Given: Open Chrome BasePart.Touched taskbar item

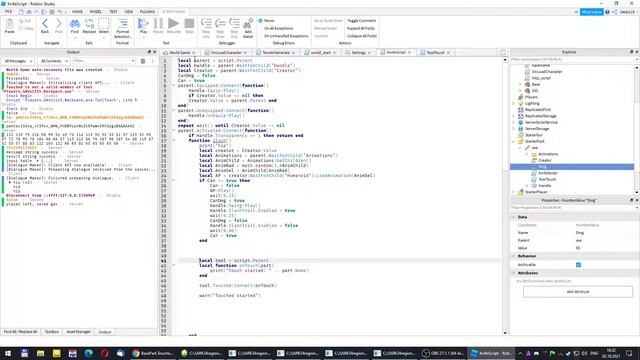Looking at the screenshot, I should [153, 353].
